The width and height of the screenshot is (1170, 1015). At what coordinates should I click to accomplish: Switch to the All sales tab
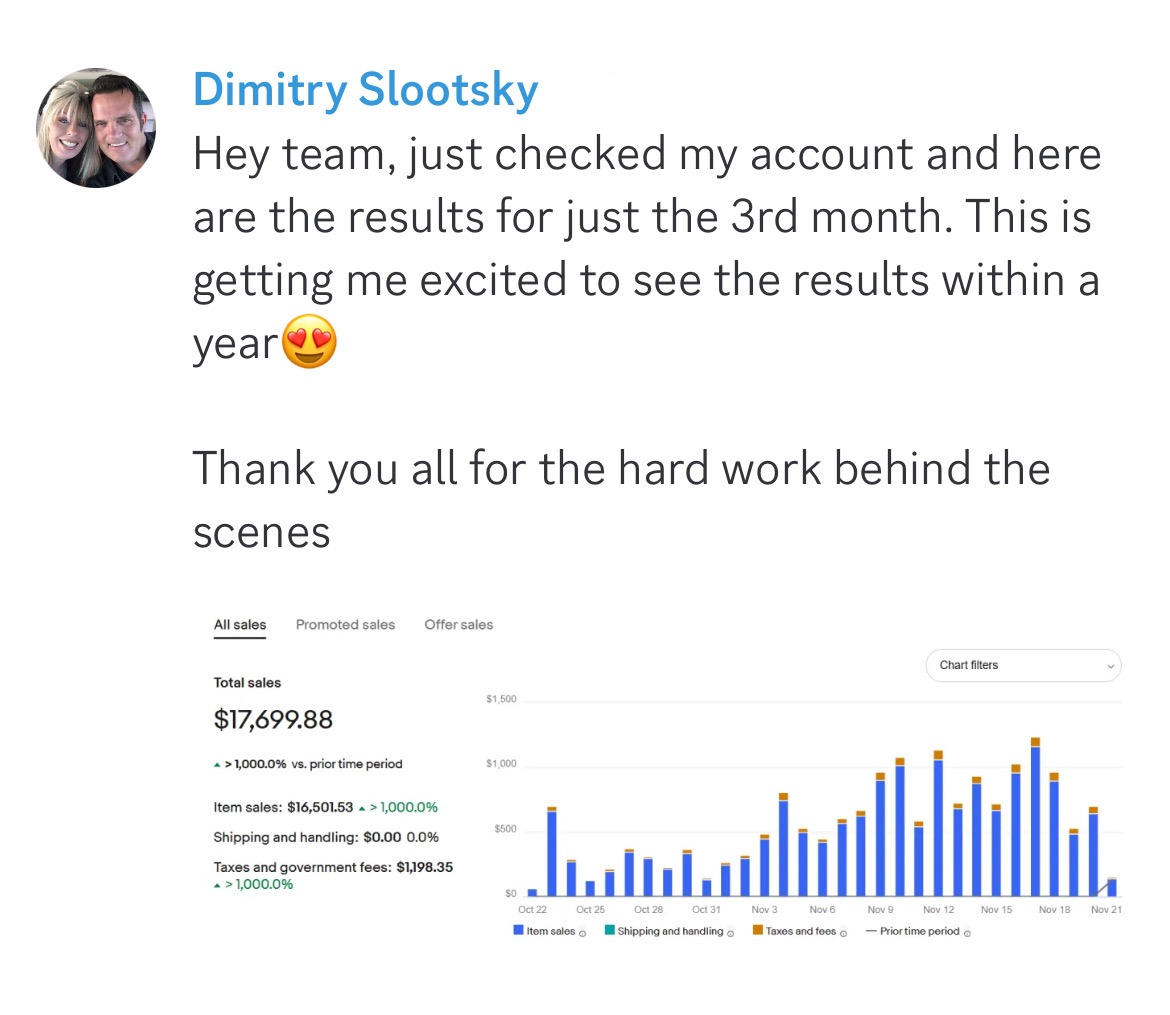coord(240,625)
